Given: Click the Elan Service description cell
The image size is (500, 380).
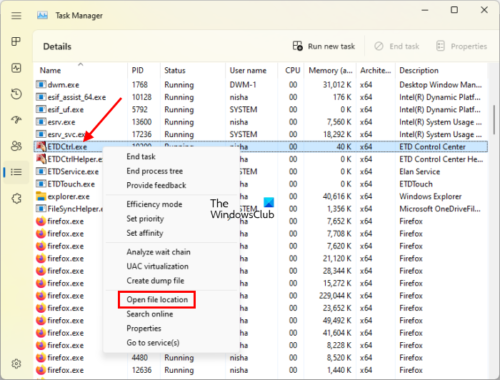Looking at the screenshot, I should click(420, 171).
